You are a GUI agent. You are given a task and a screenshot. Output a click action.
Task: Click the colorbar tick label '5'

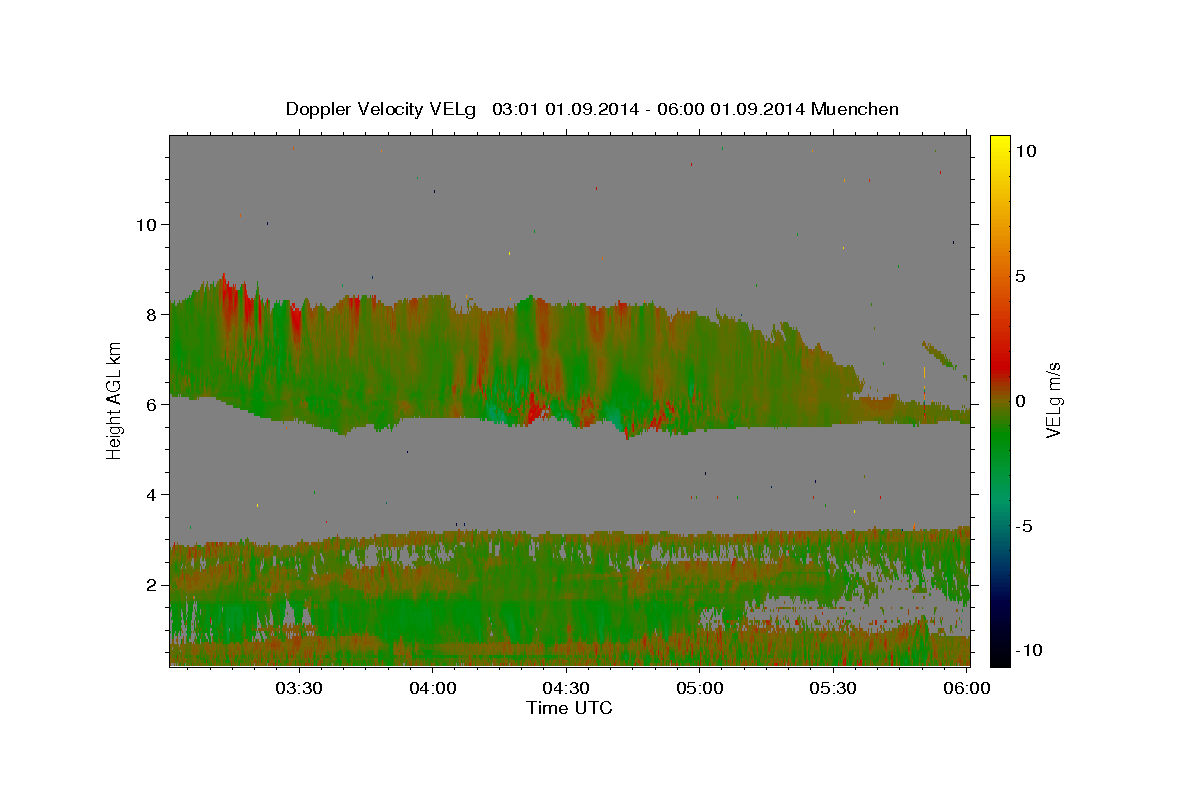[1020, 275]
